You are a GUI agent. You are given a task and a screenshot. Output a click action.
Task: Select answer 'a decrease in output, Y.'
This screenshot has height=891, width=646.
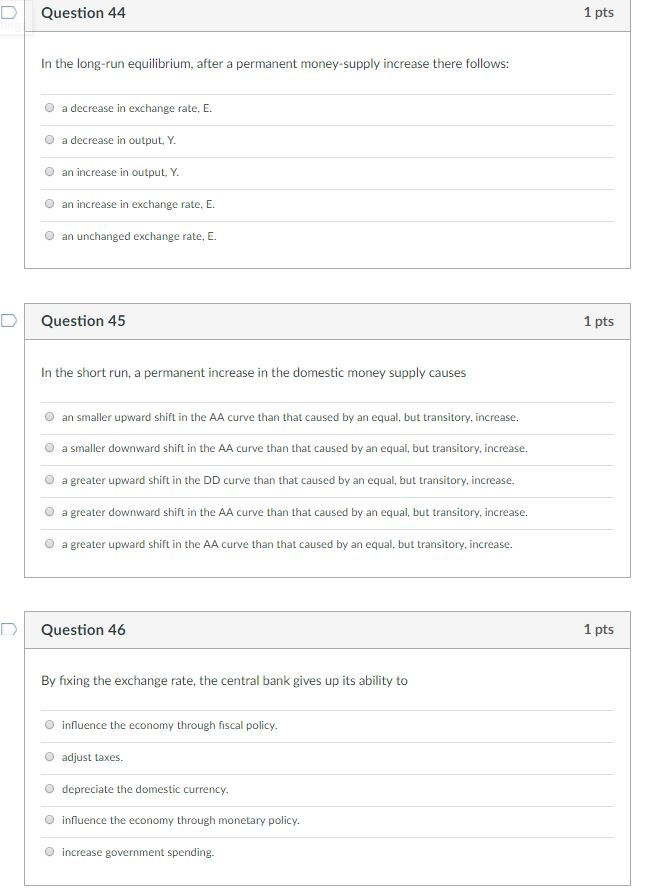pos(49,140)
